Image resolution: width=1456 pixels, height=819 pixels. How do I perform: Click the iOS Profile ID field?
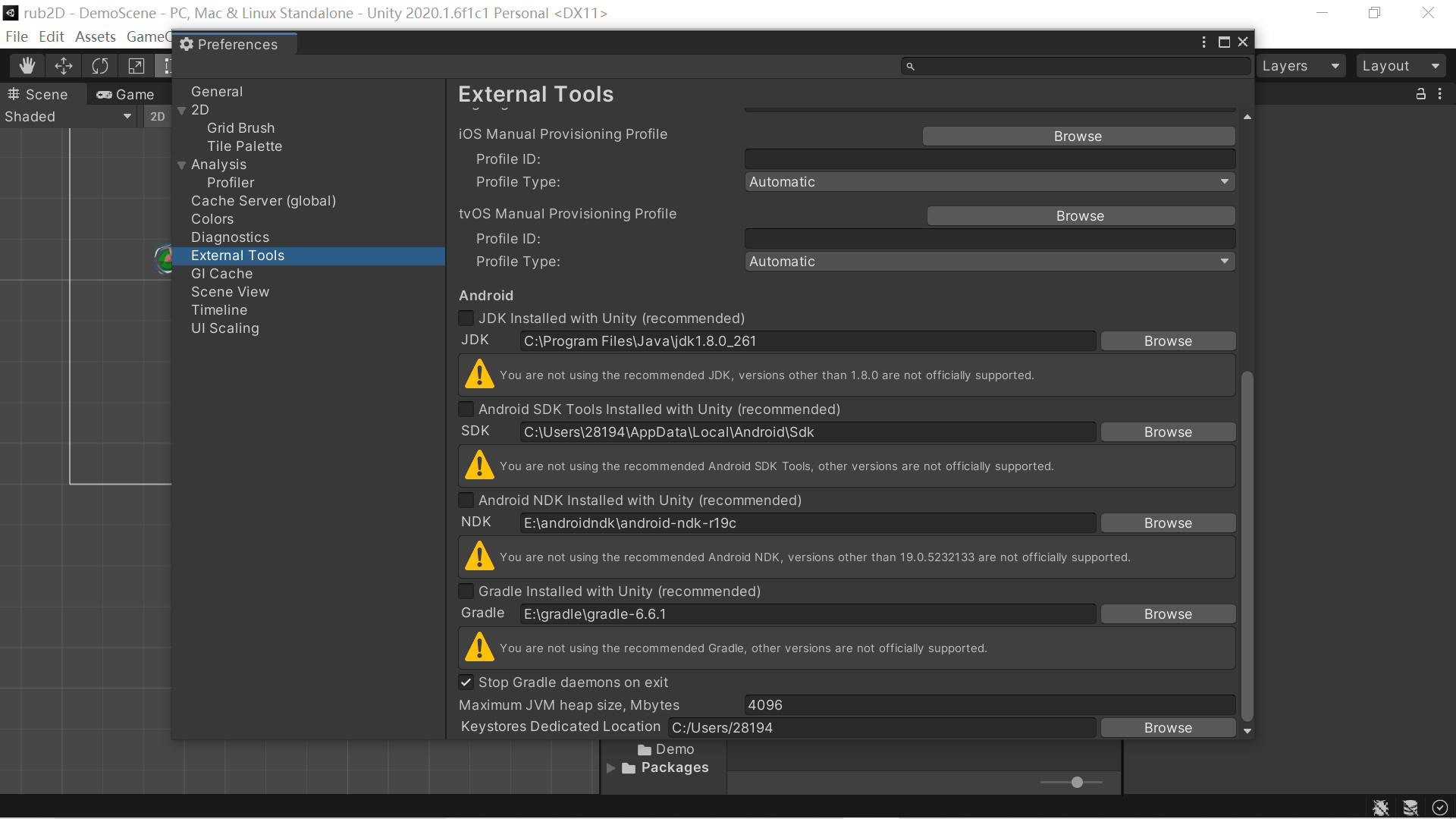pos(990,159)
